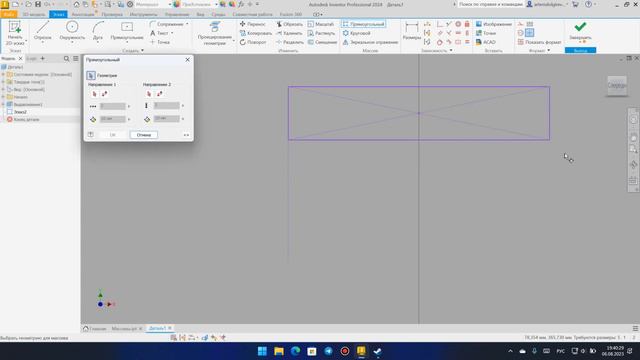Open the Деталь1 document tab at bottom
The image size is (640, 360).
(157, 328)
